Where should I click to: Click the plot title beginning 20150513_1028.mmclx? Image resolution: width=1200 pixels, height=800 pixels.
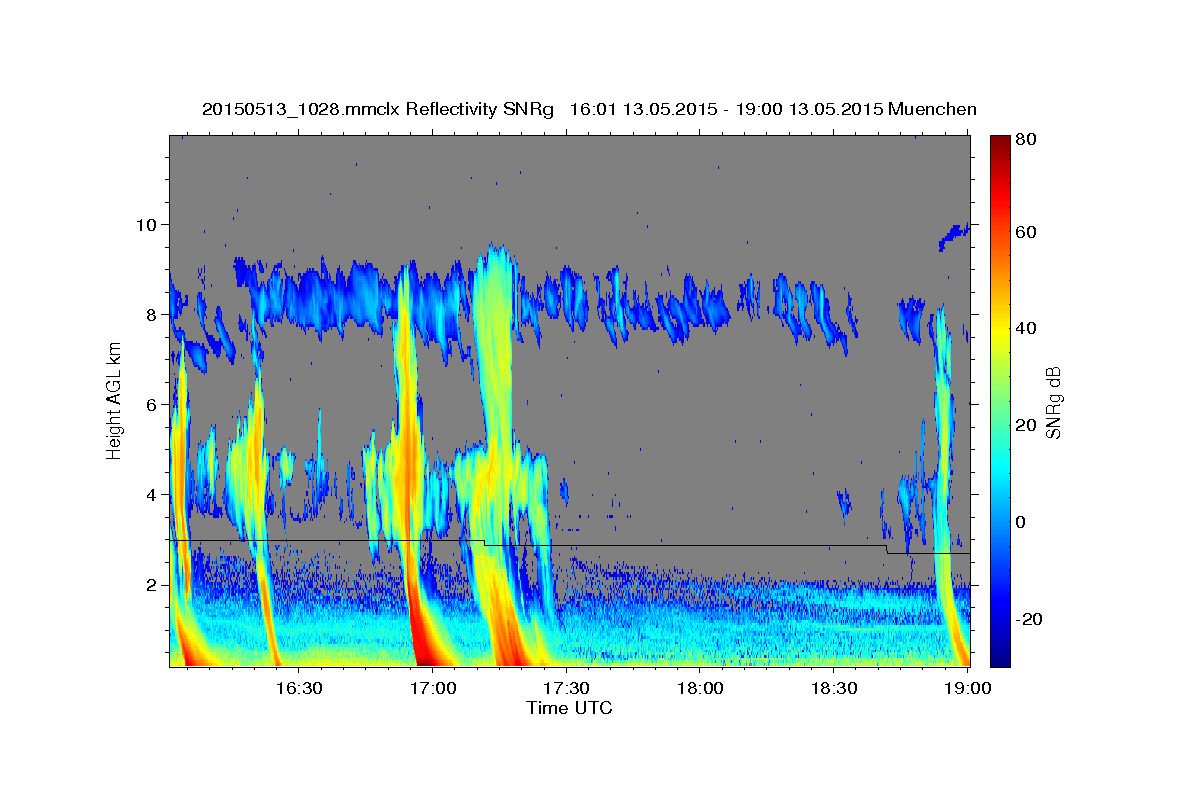[x=589, y=109]
